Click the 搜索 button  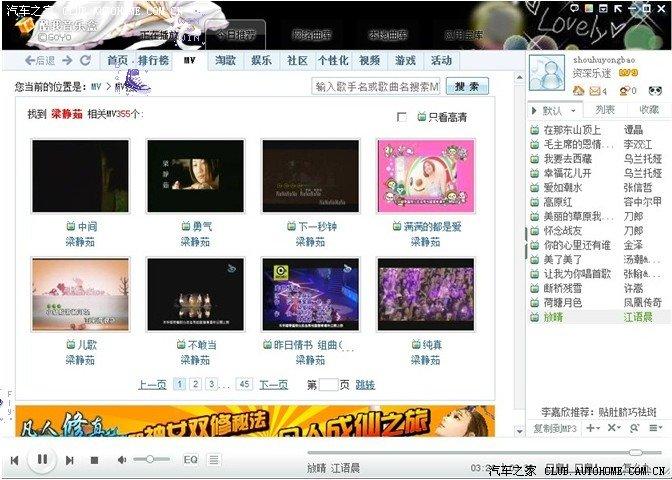[x=467, y=87]
